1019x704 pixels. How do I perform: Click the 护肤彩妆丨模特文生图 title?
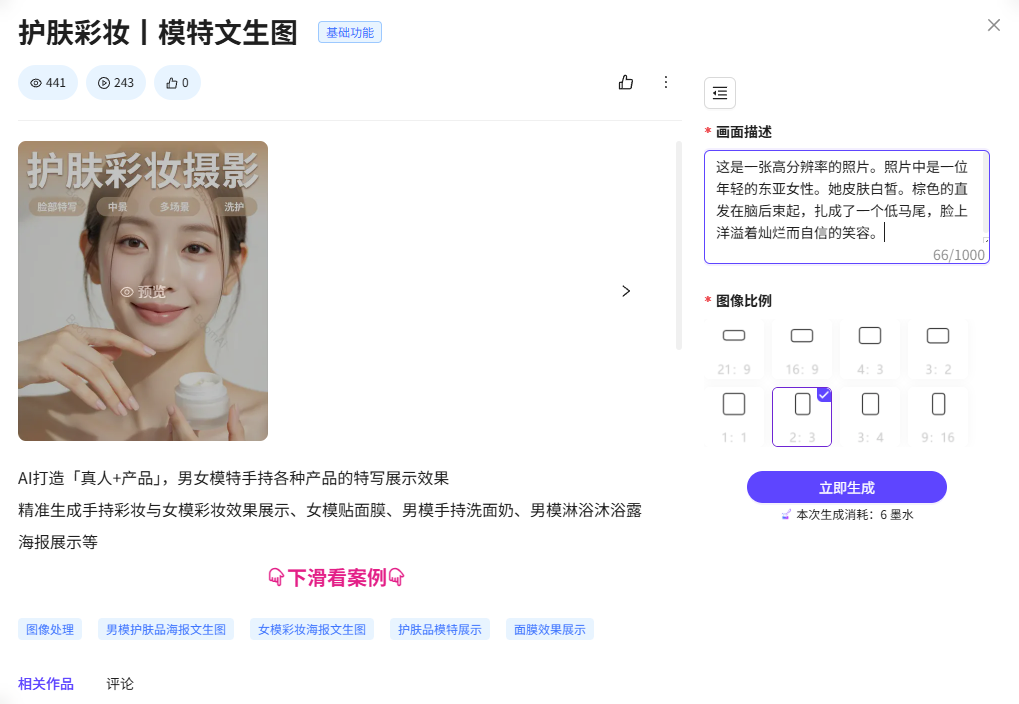tap(158, 33)
